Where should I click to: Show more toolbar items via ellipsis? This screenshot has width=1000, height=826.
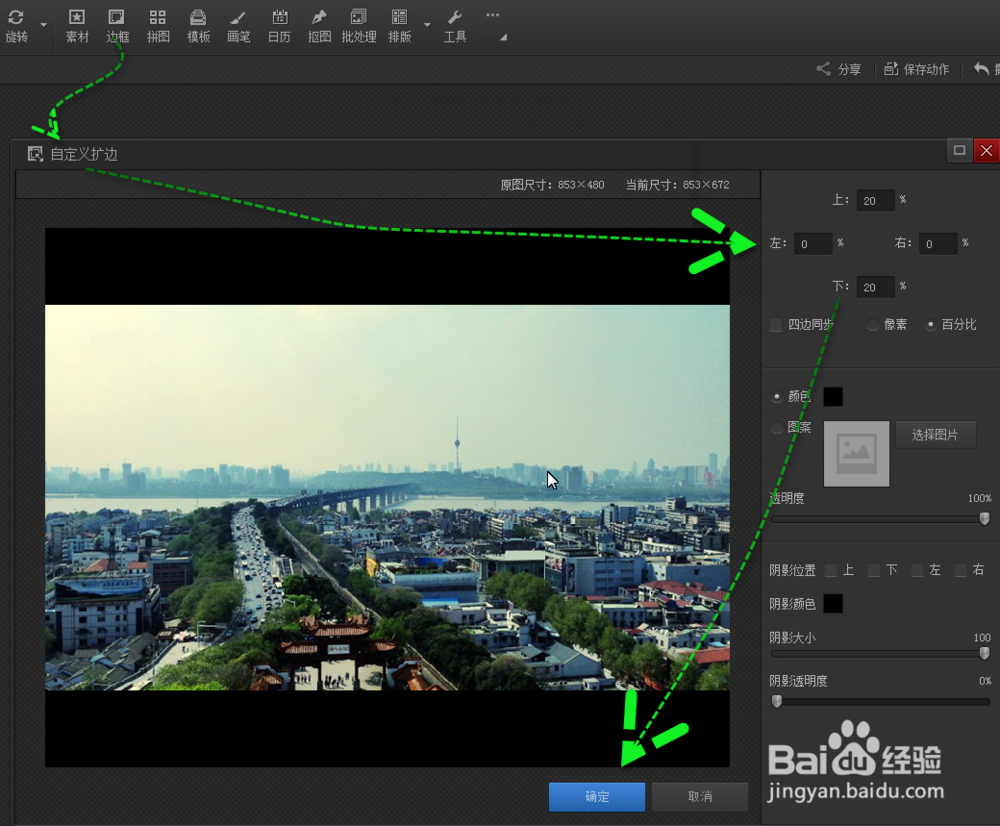point(492,15)
